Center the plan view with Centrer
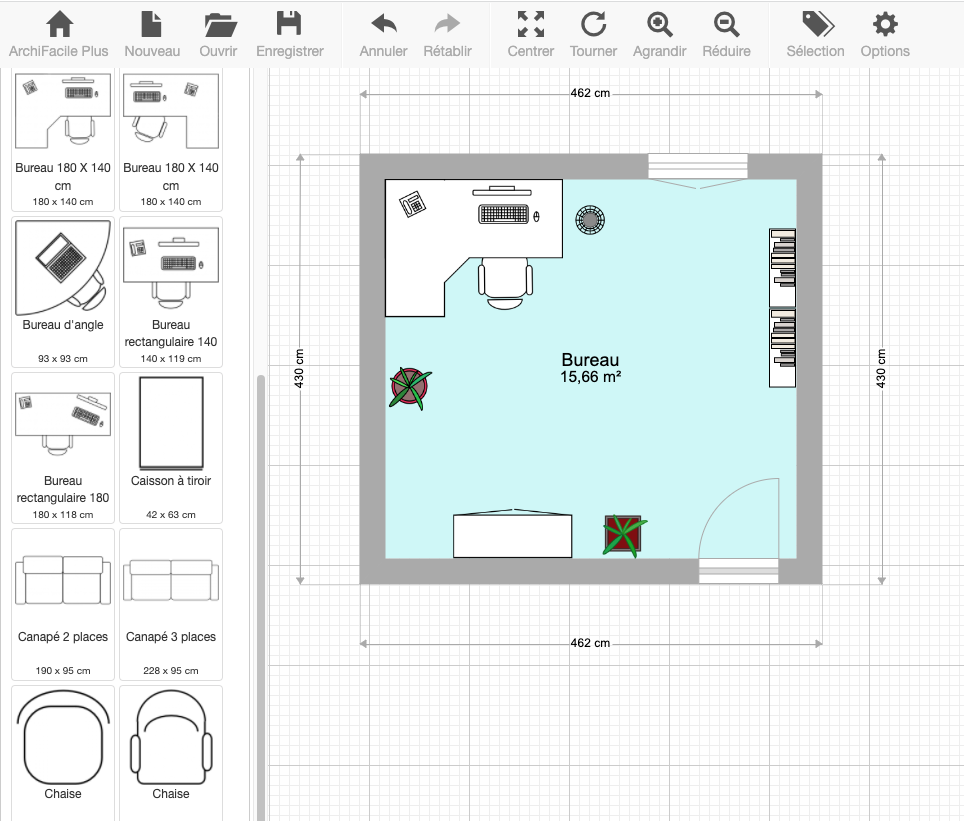This screenshot has height=821, width=964. (530, 25)
